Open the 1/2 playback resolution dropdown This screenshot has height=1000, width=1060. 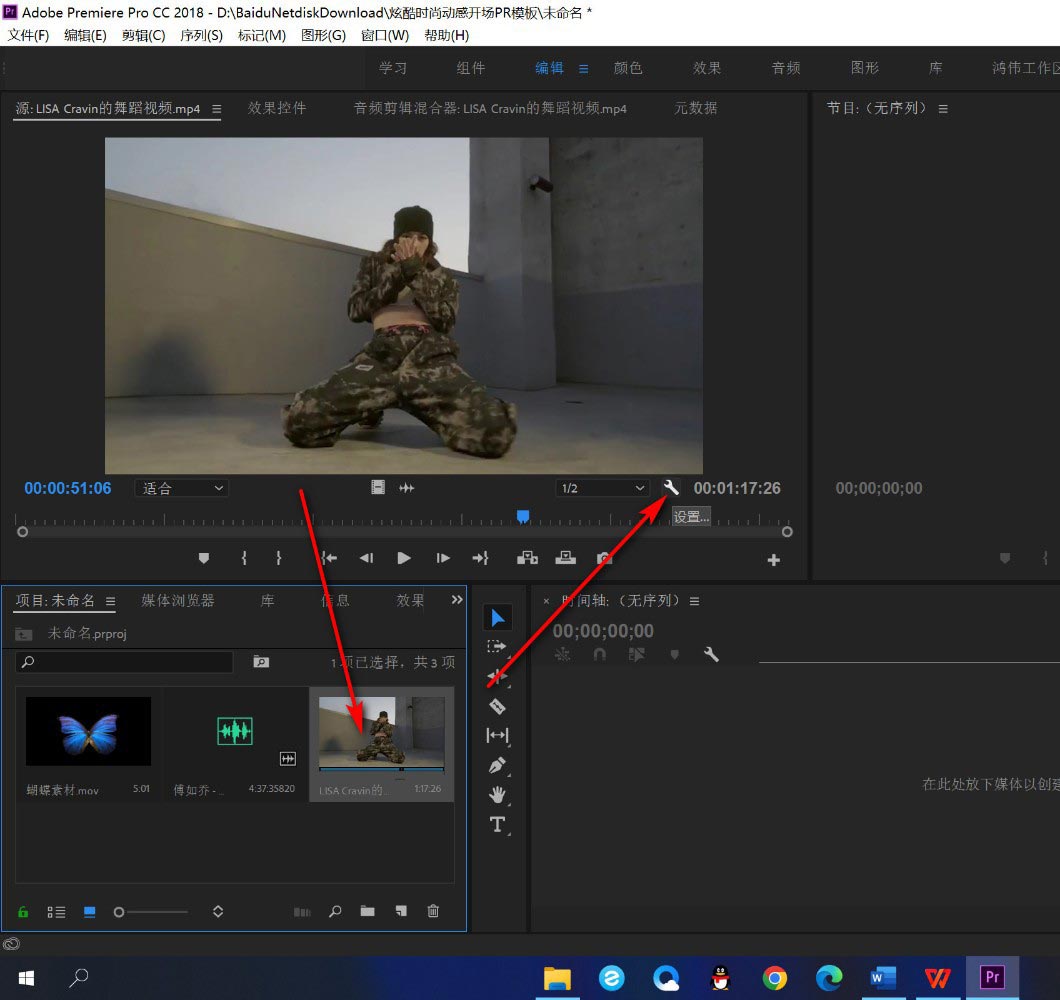(x=603, y=488)
